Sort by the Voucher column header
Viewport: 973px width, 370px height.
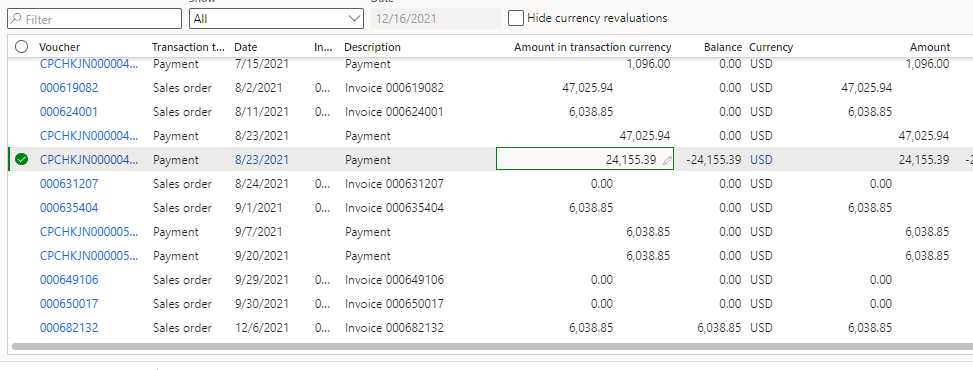click(60, 47)
